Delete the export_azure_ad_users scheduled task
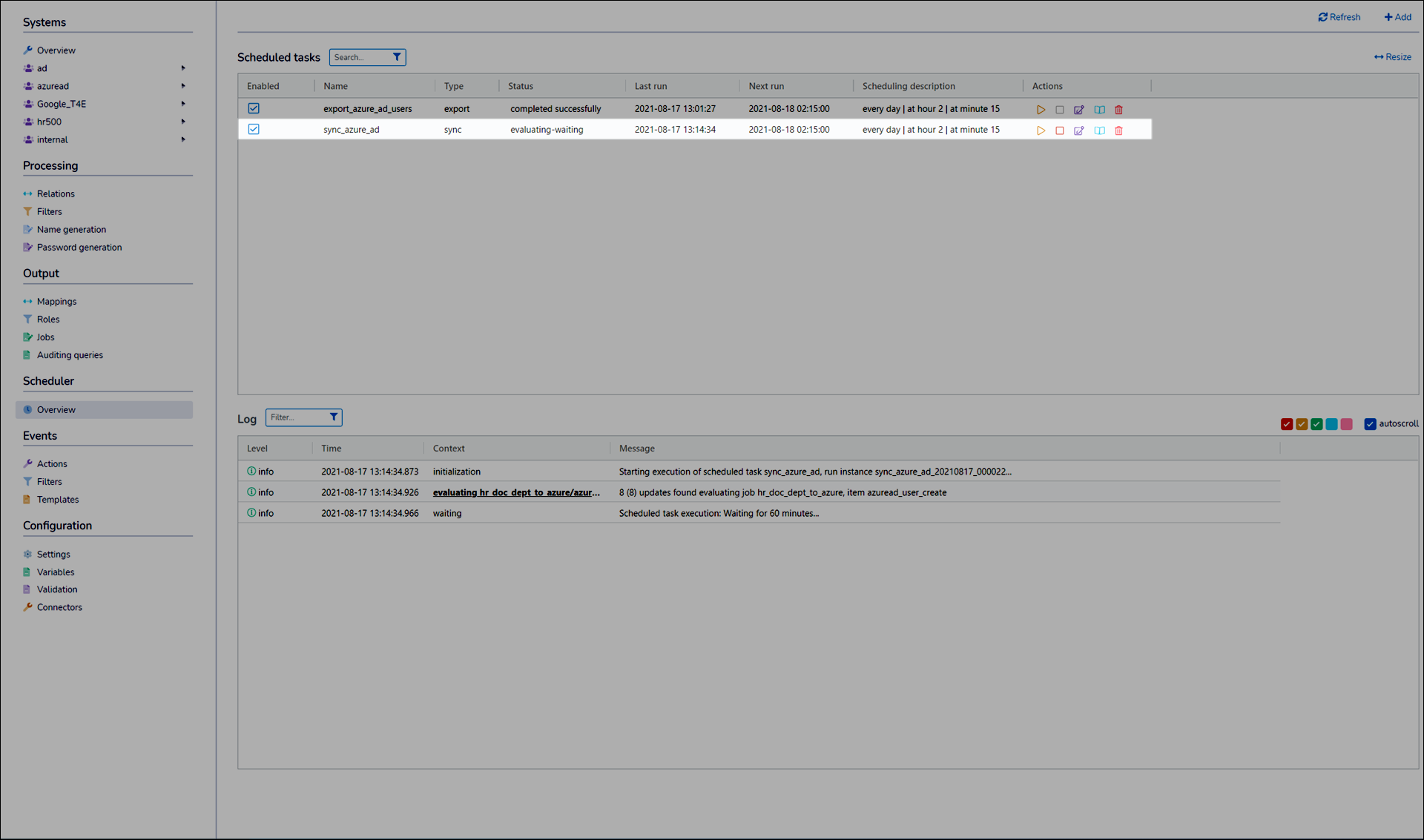Viewport: 1424px width, 840px height. click(x=1118, y=110)
